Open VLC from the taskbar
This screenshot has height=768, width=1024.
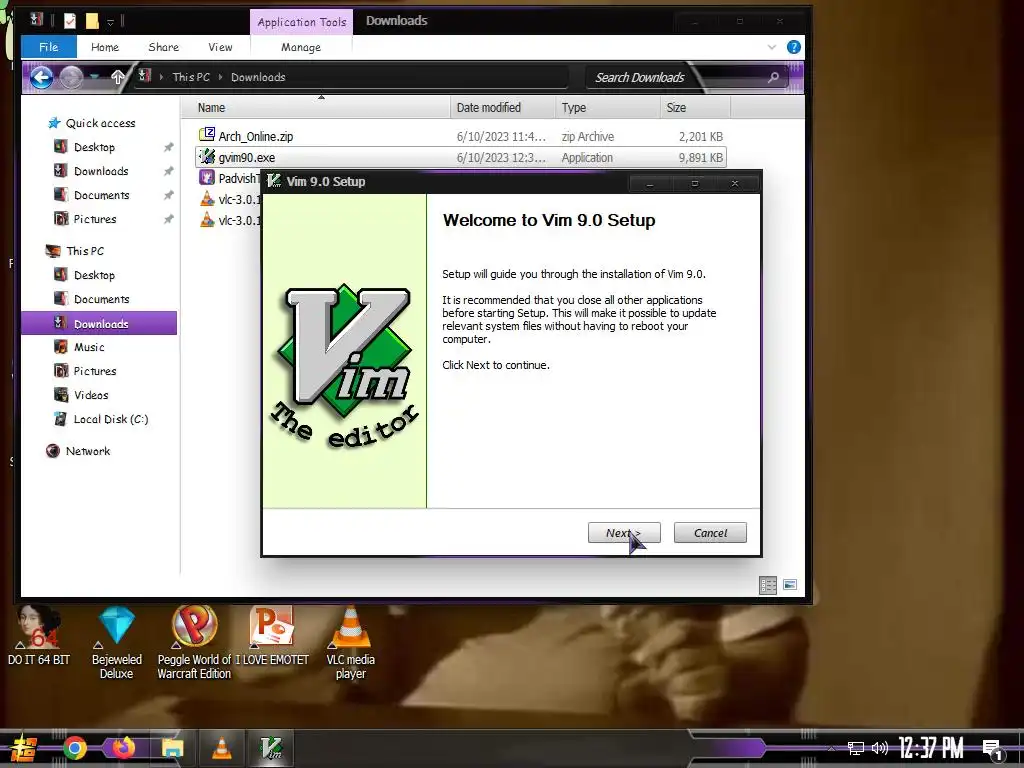[x=222, y=748]
